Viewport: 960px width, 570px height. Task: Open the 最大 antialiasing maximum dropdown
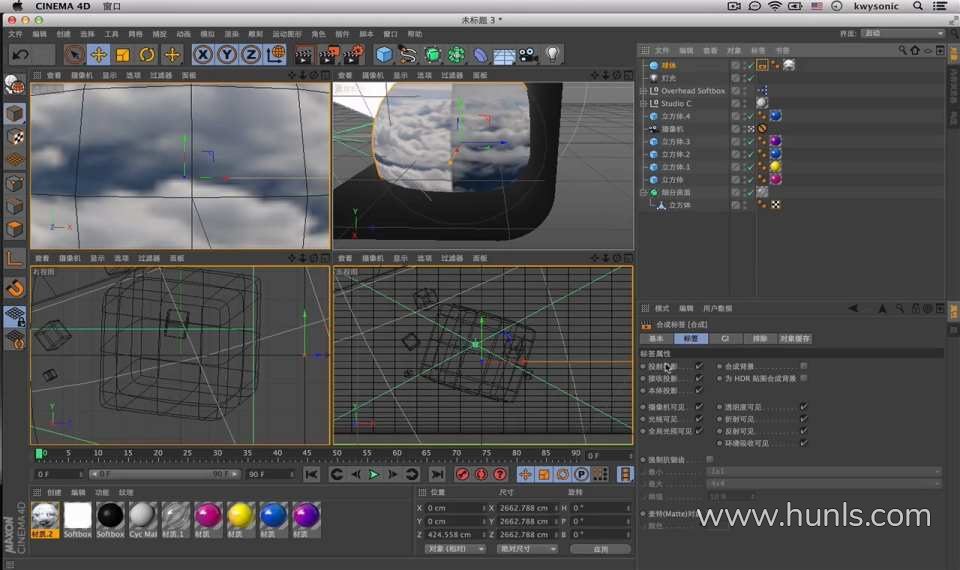824,484
